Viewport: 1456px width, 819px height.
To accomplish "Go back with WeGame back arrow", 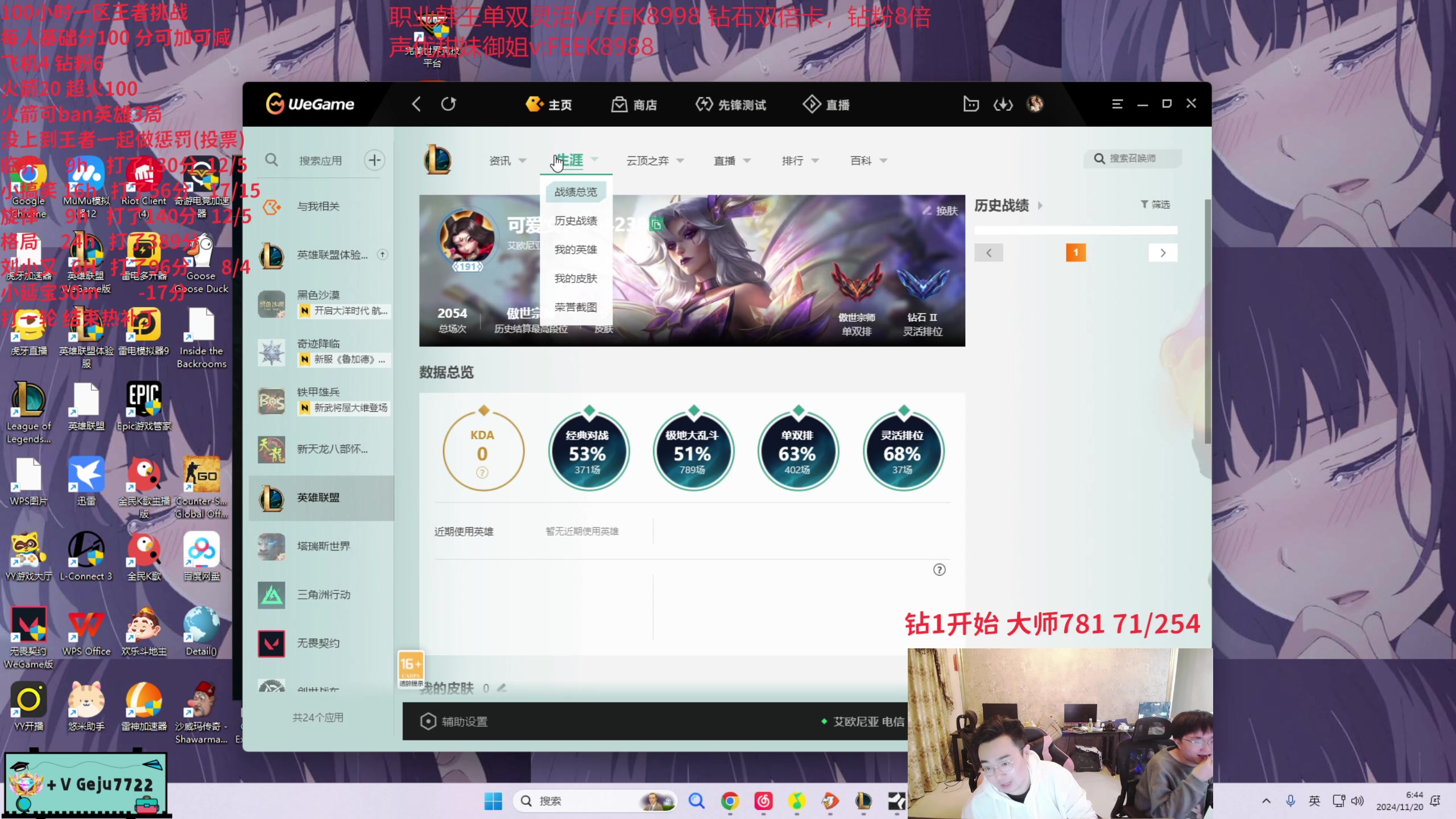I will 416,104.
